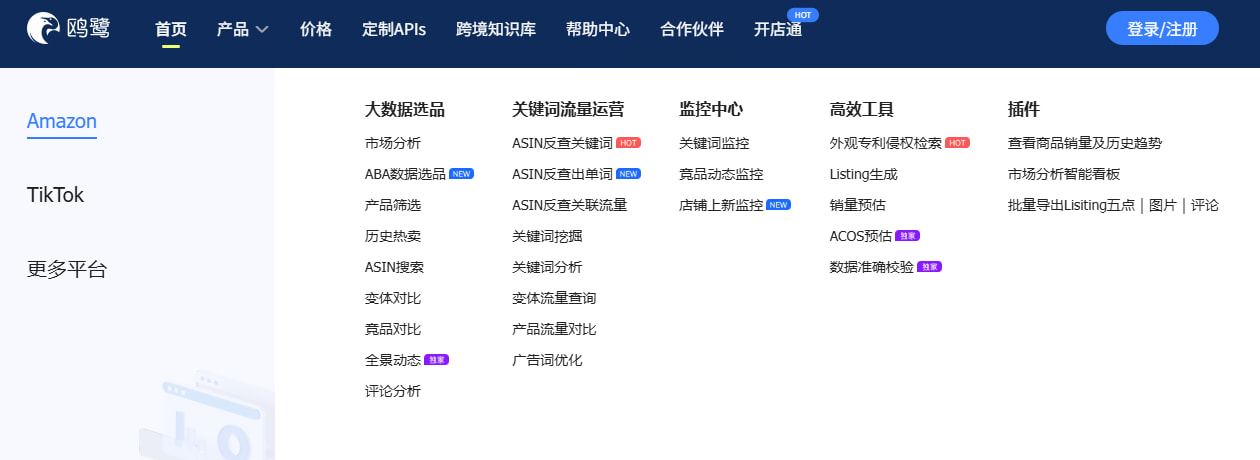Open the 销量预估 link
The width and height of the screenshot is (1260, 460).
[858, 205]
